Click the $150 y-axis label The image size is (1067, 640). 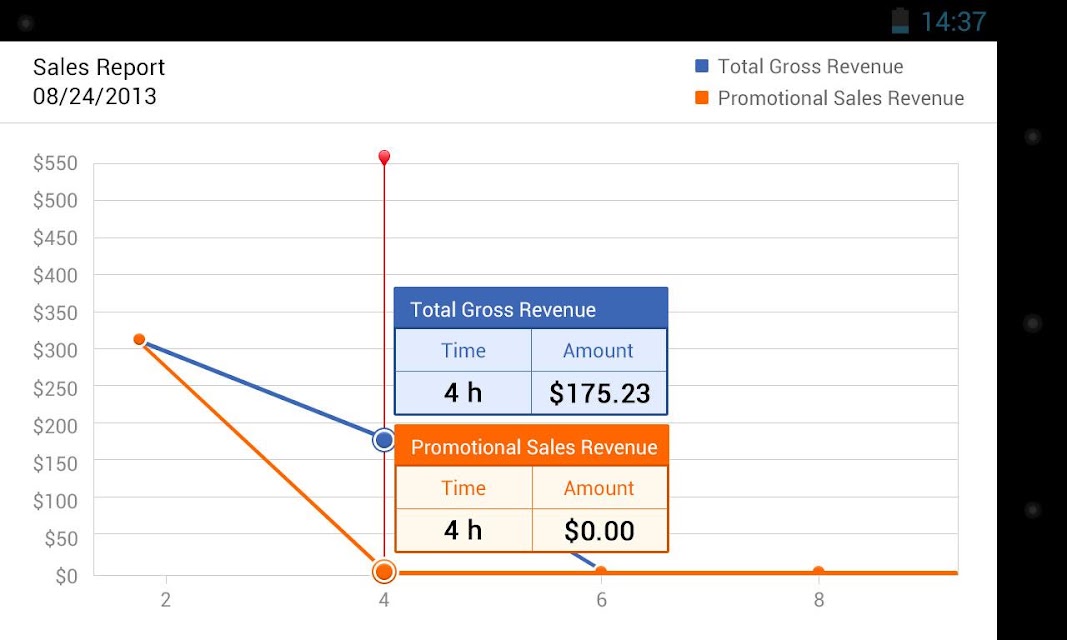point(55,463)
